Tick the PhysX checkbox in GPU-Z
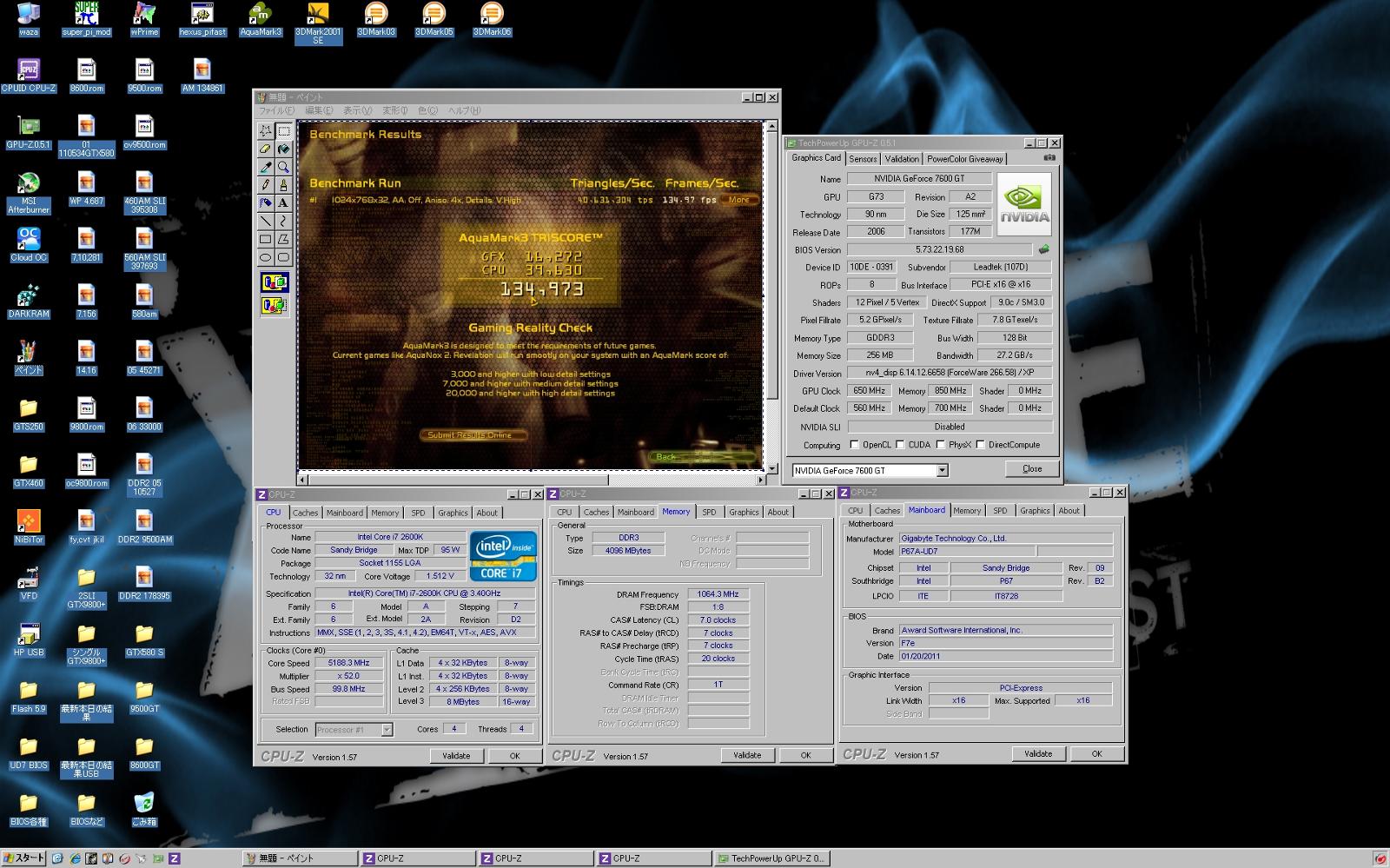Image resolution: width=1390 pixels, height=868 pixels. pyautogui.click(x=940, y=445)
